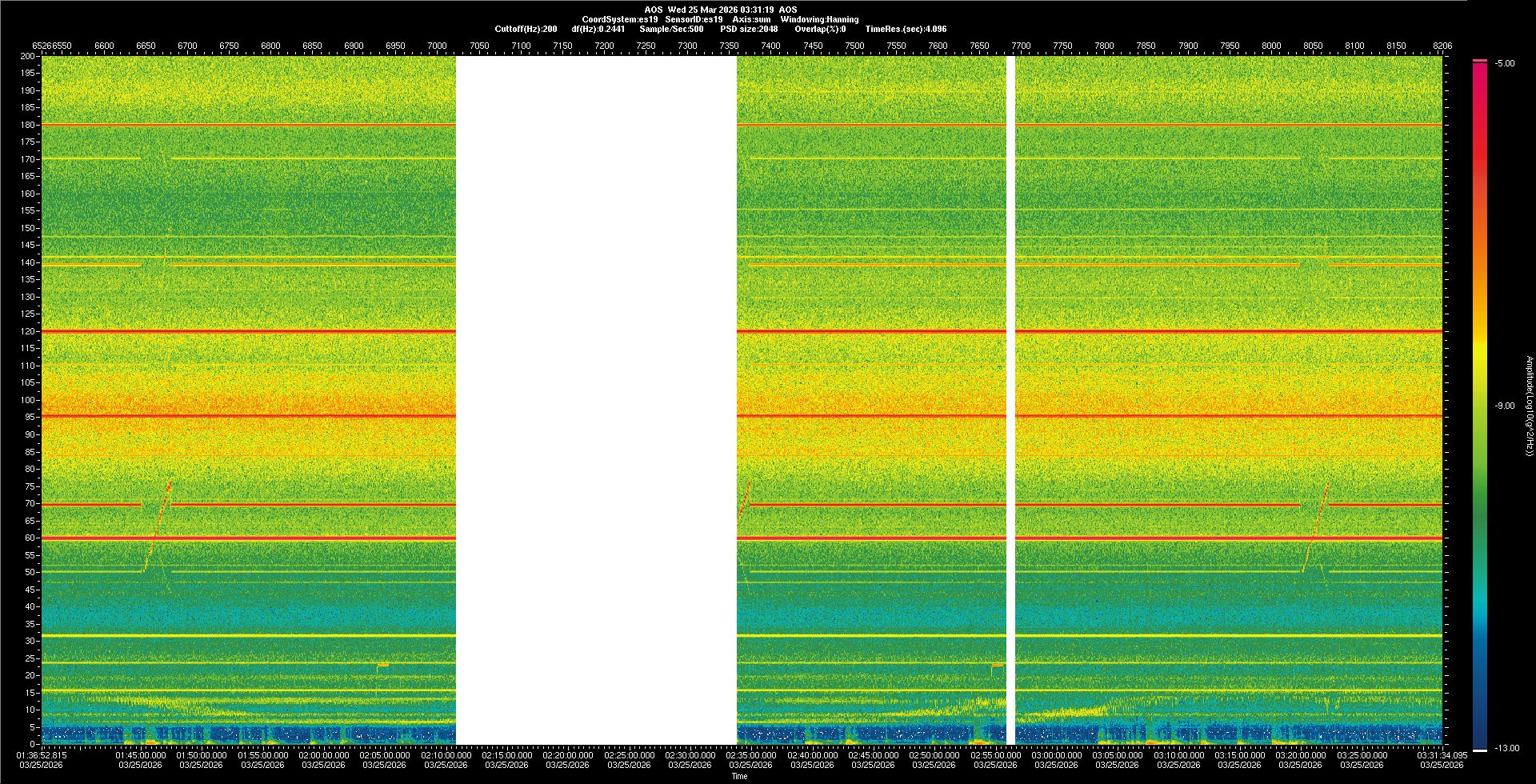The width and height of the screenshot is (1536, 784).
Task: Click the Sample/Sec:500 header text
Action: 671,29
